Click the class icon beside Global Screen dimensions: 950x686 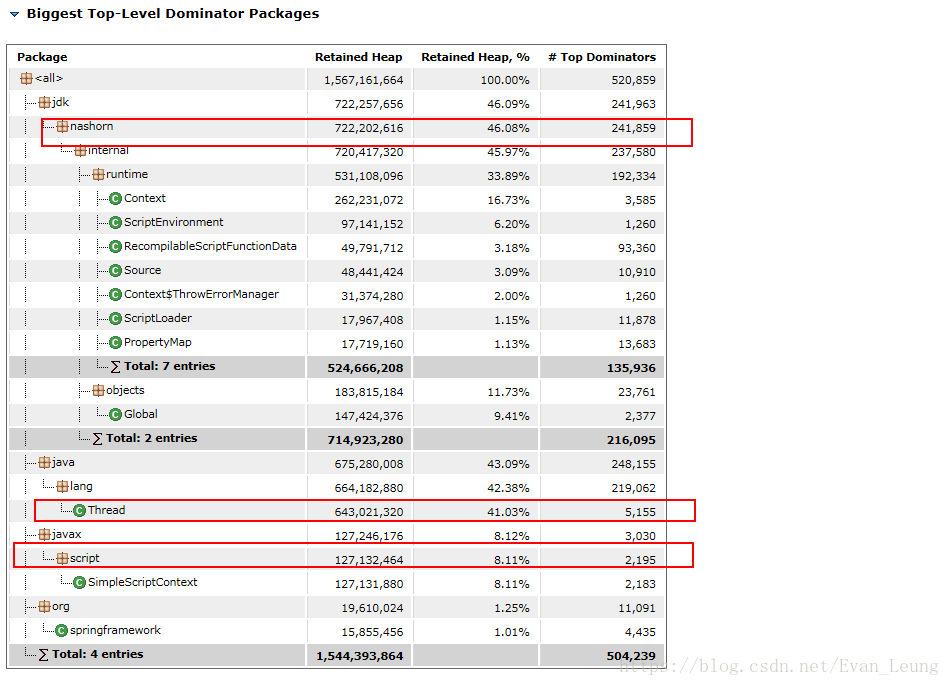click(x=116, y=415)
